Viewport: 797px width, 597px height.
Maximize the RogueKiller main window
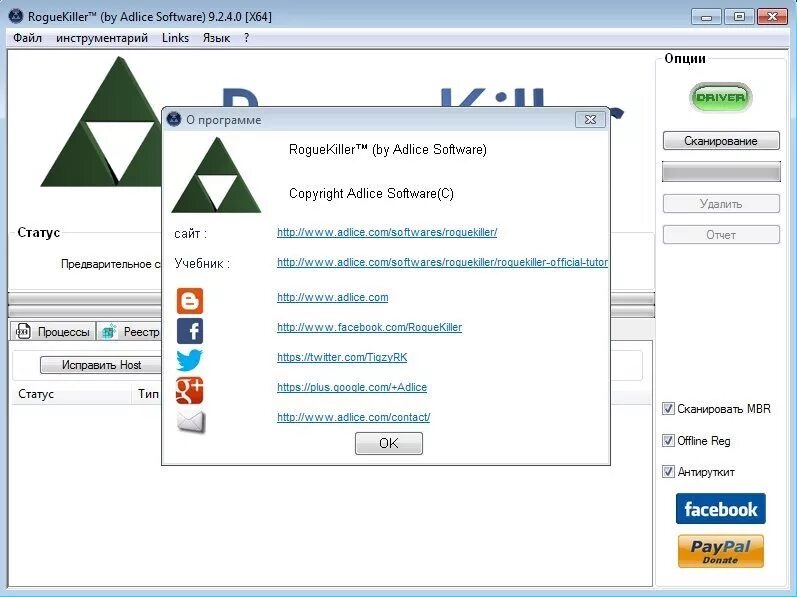click(739, 17)
